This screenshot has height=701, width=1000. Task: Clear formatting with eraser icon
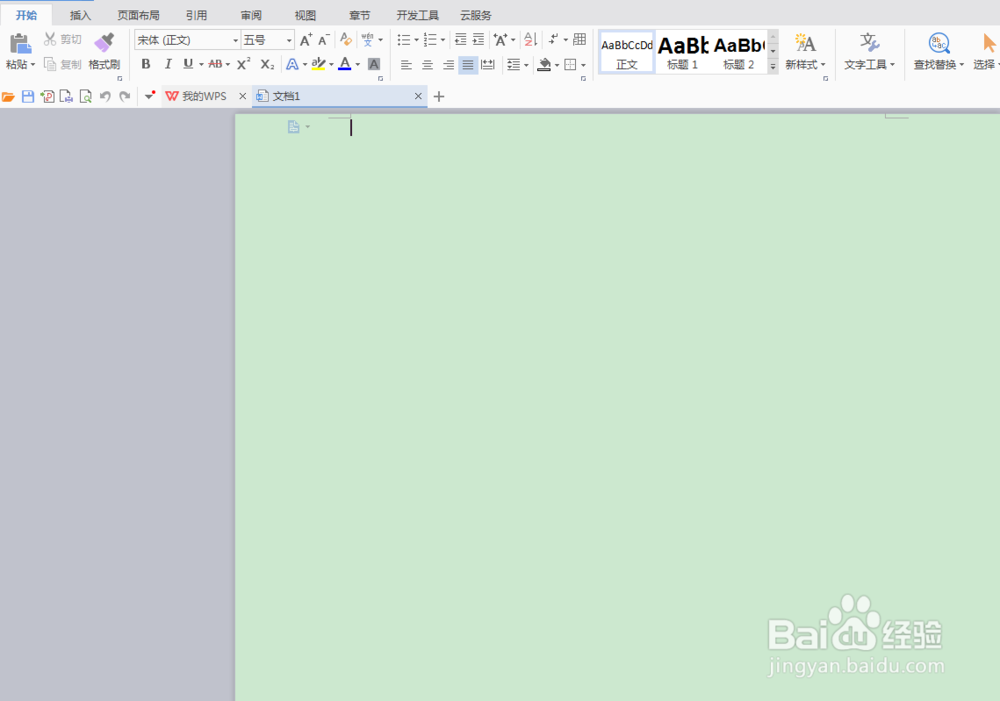346,40
